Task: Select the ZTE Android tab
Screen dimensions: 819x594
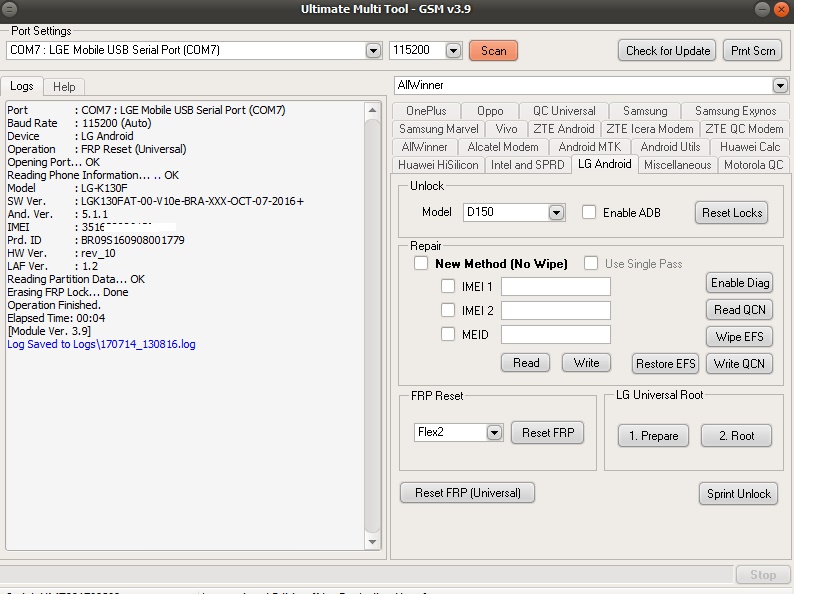Action: point(564,129)
